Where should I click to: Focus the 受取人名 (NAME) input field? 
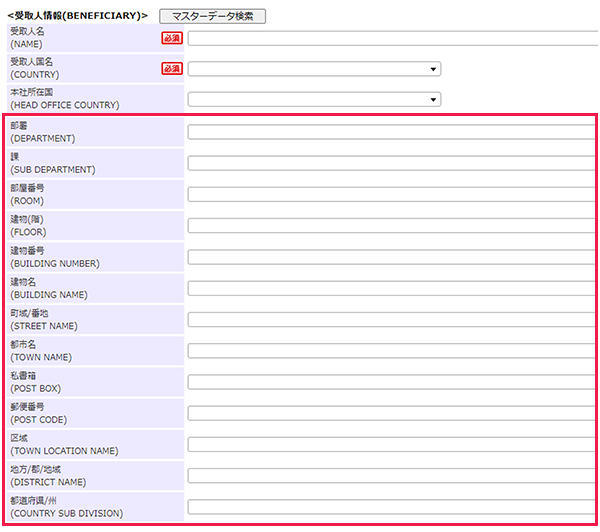390,39
